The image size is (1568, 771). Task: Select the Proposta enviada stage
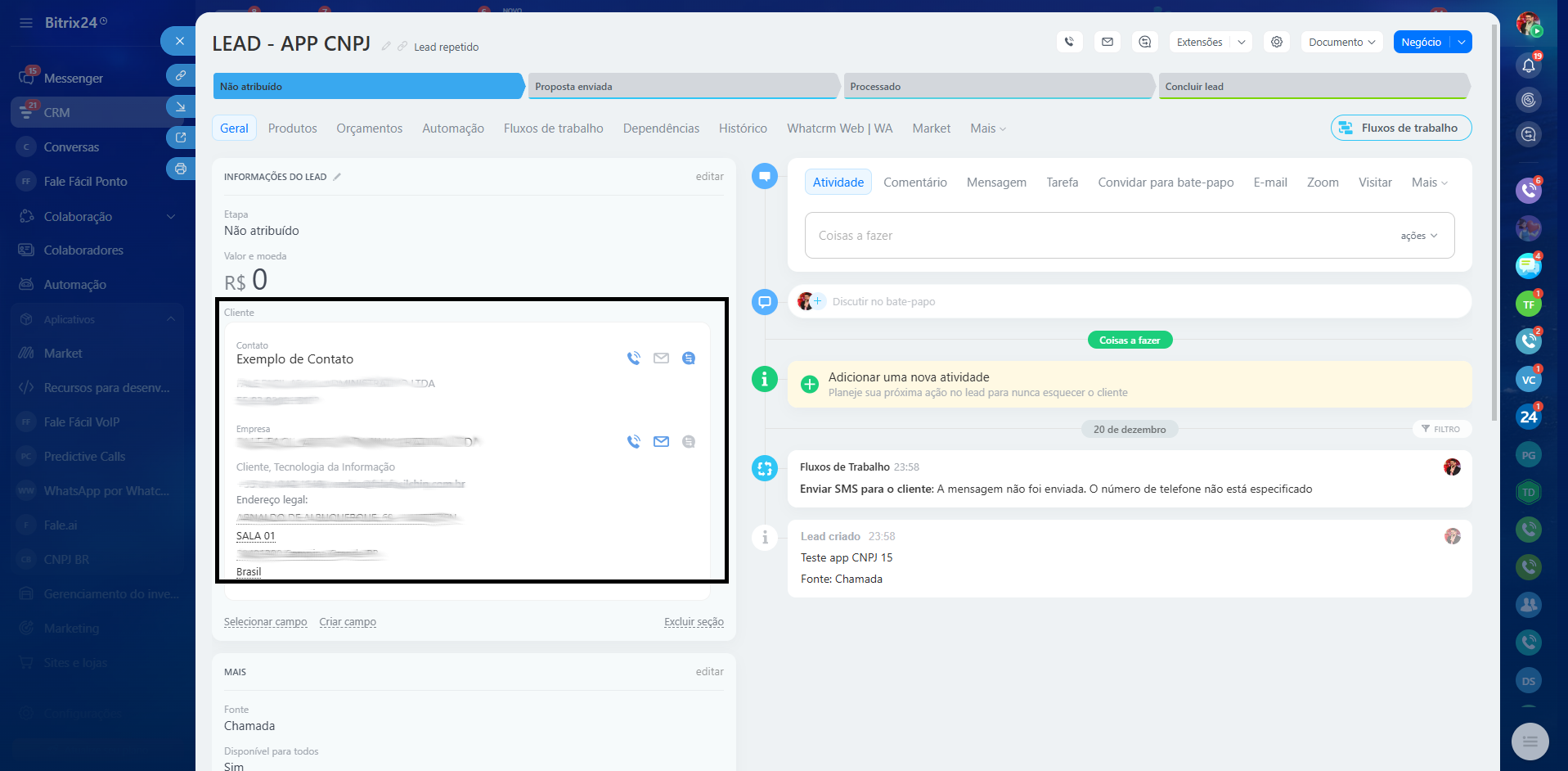683,87
